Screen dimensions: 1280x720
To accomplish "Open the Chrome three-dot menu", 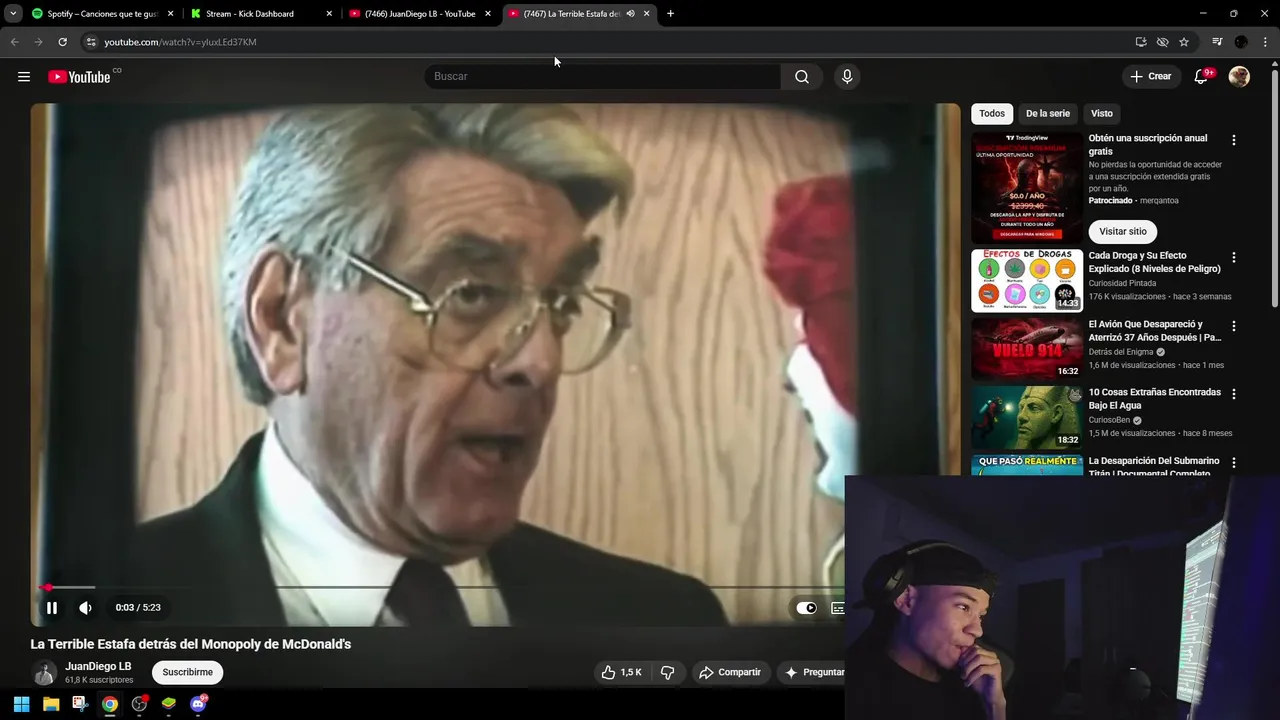I will (x=1266, y=42).
